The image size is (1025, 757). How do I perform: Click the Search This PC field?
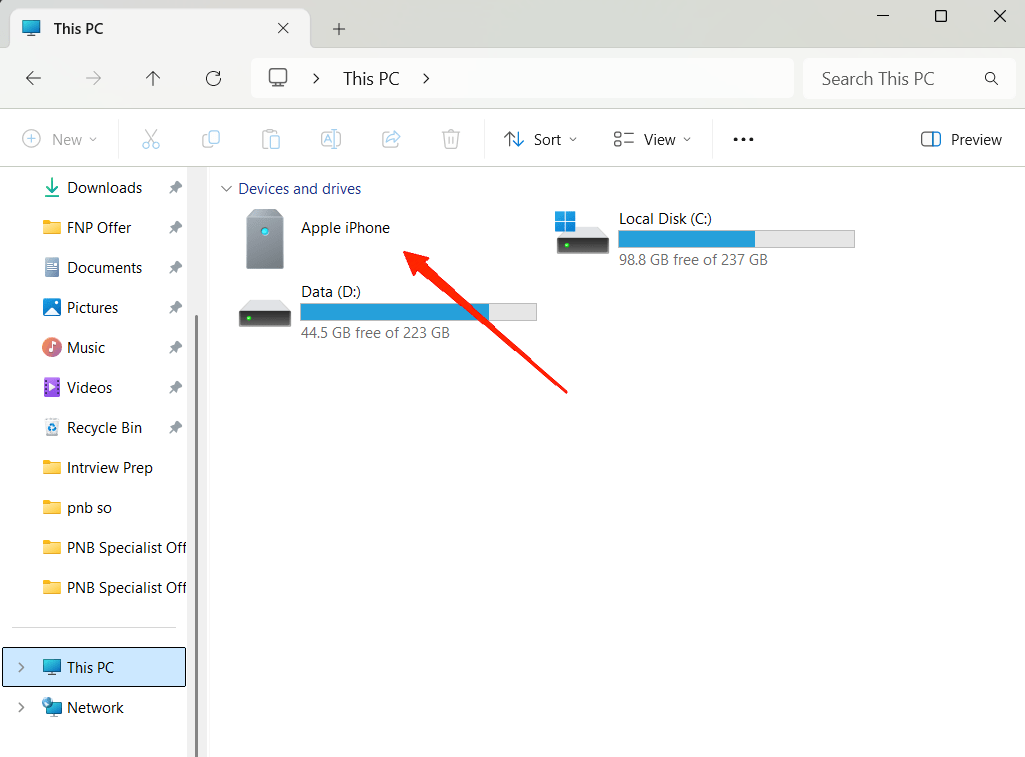[x=909, y=78]
